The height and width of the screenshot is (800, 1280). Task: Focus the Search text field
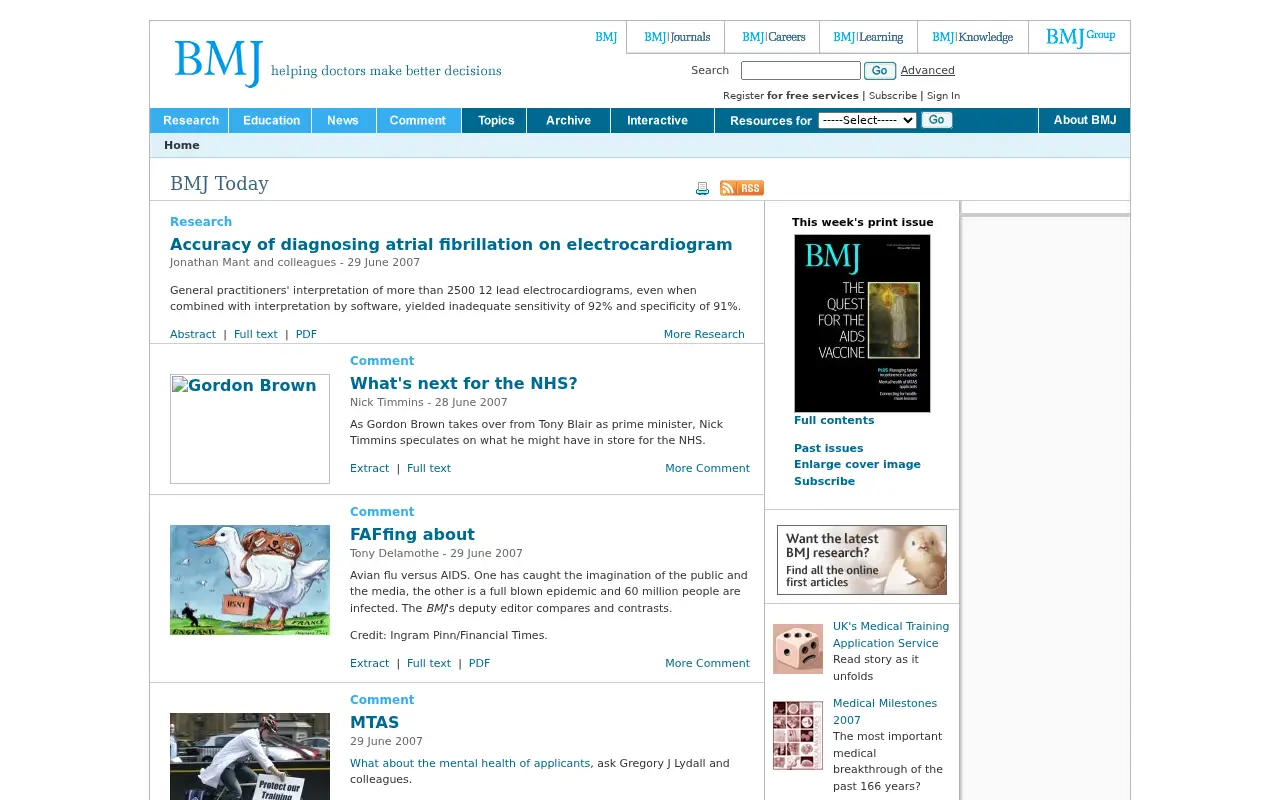(x=801, y=70)
